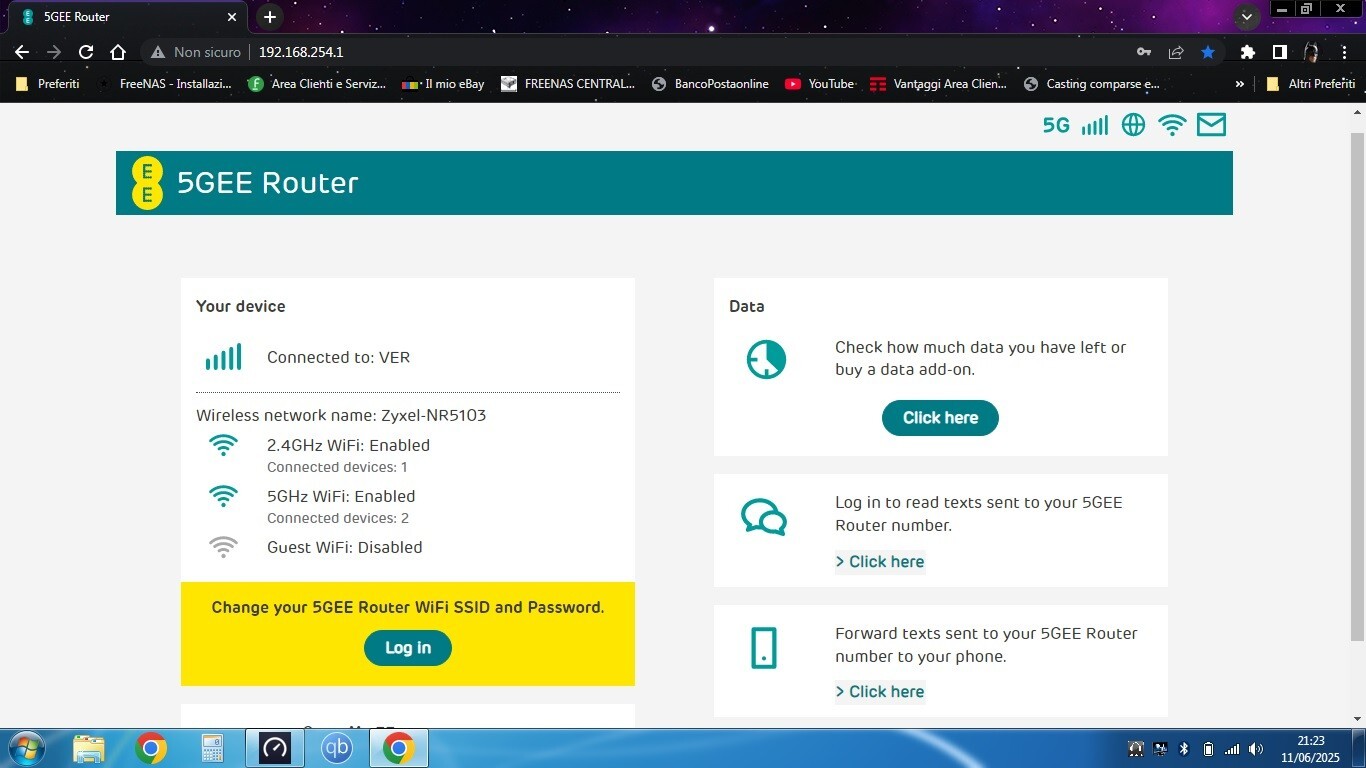Image resolution: width=1366 pixels, height=768 pixels.
Task: Expand the tab search dropdown arrow
Action: [1247, 17]
